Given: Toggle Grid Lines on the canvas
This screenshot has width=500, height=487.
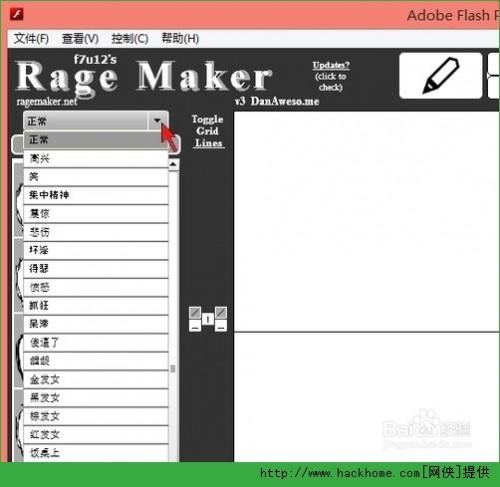Looking at the screenshot, I should tap(208, 131).
